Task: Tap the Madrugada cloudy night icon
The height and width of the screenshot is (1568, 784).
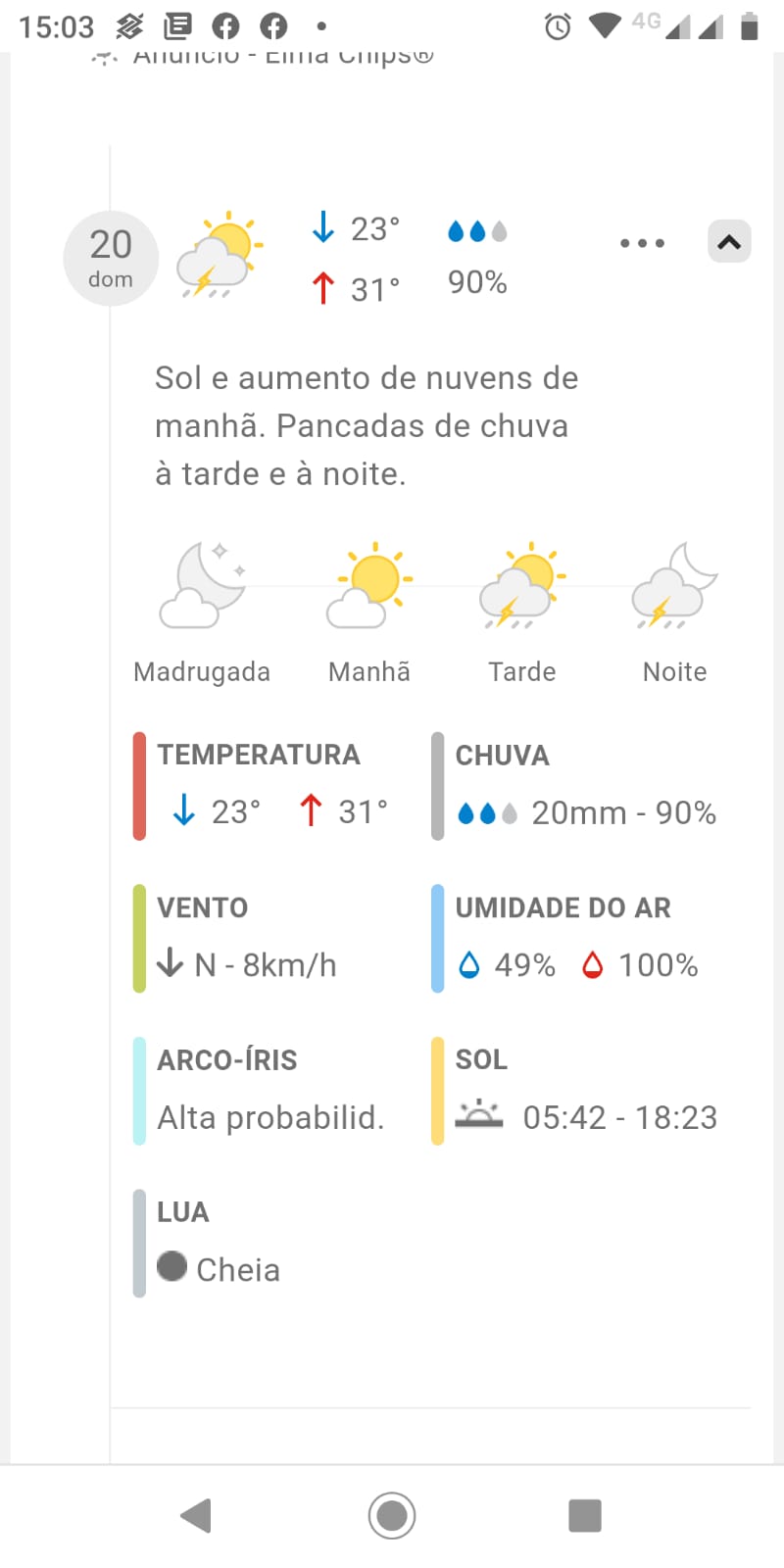Action: [204, 585]
